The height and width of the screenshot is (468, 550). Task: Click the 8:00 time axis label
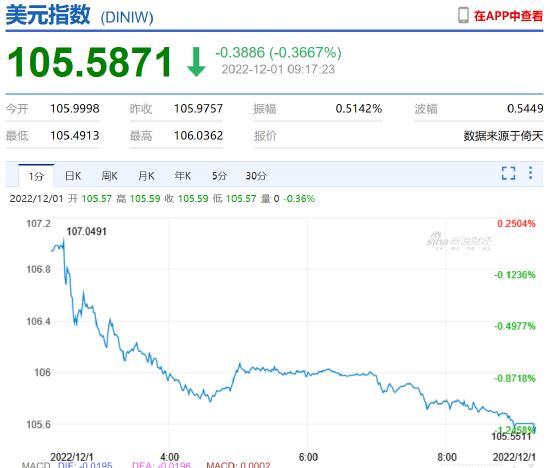tap(447, 457)
